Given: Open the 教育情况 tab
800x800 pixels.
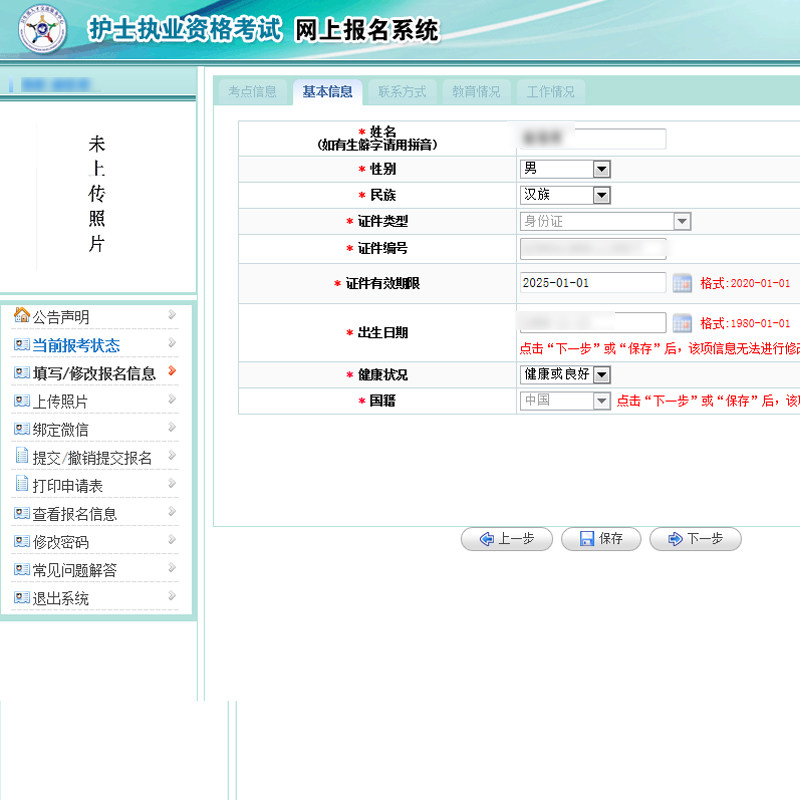Looking at the screenshot, I should 476,92.
